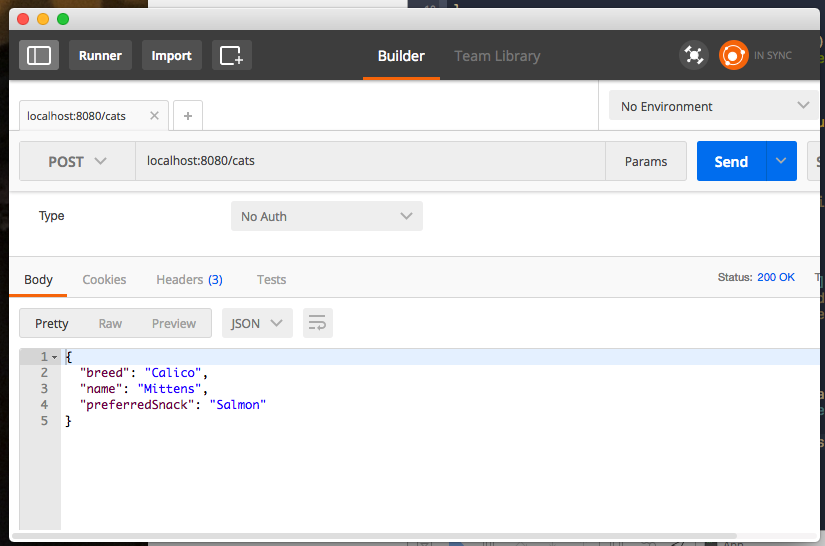Click the "Salmon" value in response
This screenshot has width=825, height=546.
pyautogui.click(x=238, y=405)
